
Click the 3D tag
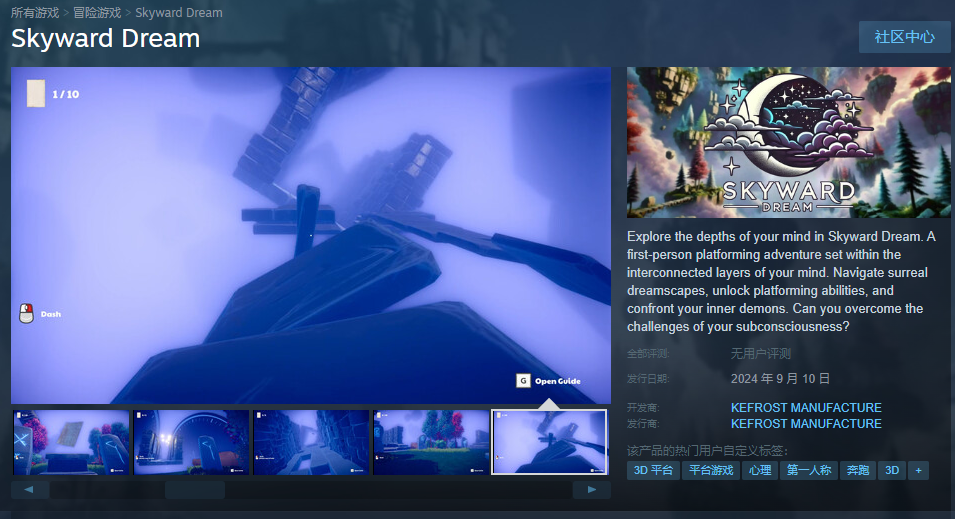pyautogui.click(x=892, y=470)
